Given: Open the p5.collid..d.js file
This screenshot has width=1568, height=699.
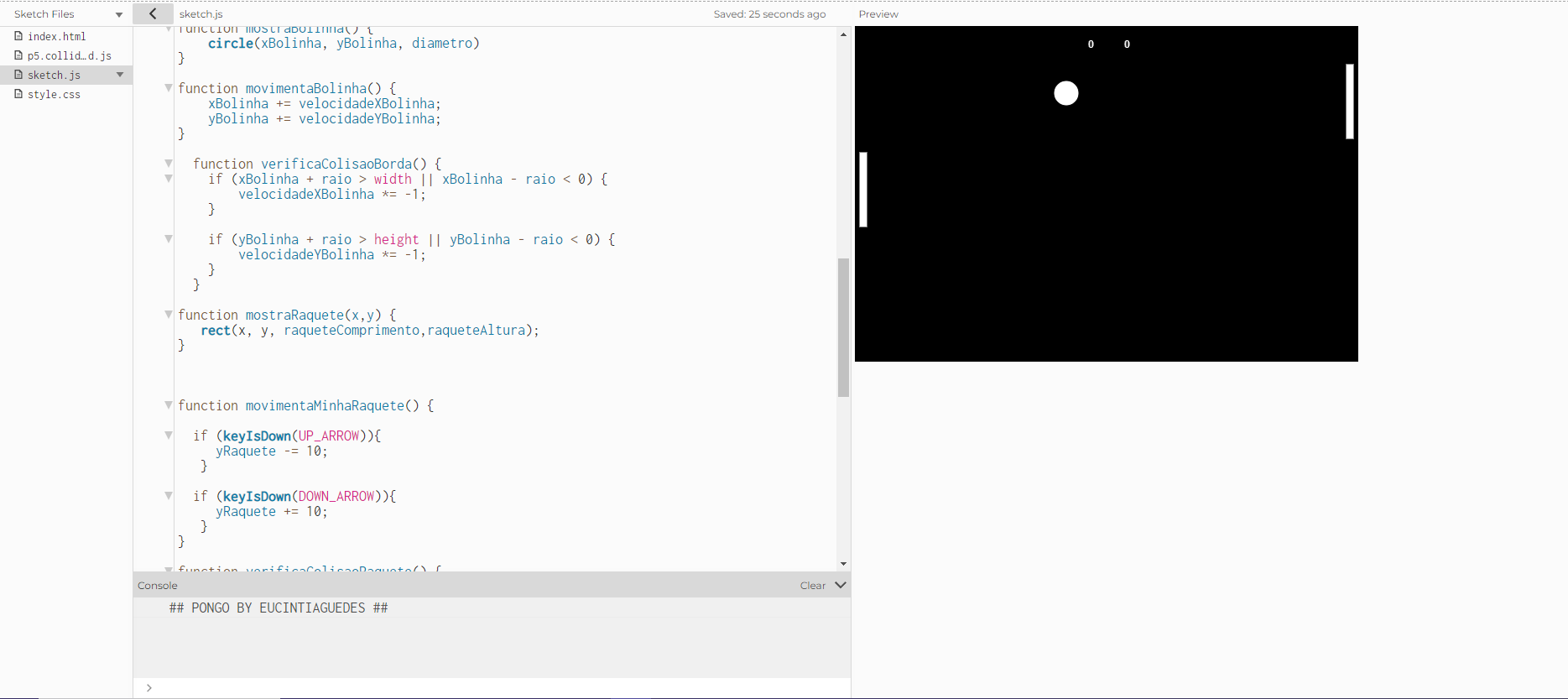Looking at the screenshot, I should [x=69, y=55].
